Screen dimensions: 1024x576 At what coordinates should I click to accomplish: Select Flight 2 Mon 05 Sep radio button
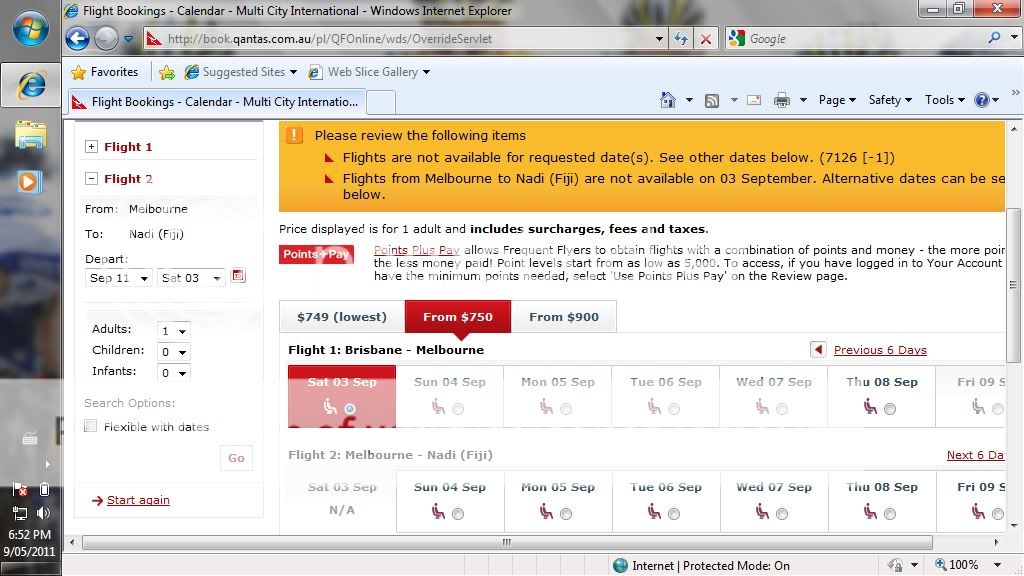pos(566,514)
